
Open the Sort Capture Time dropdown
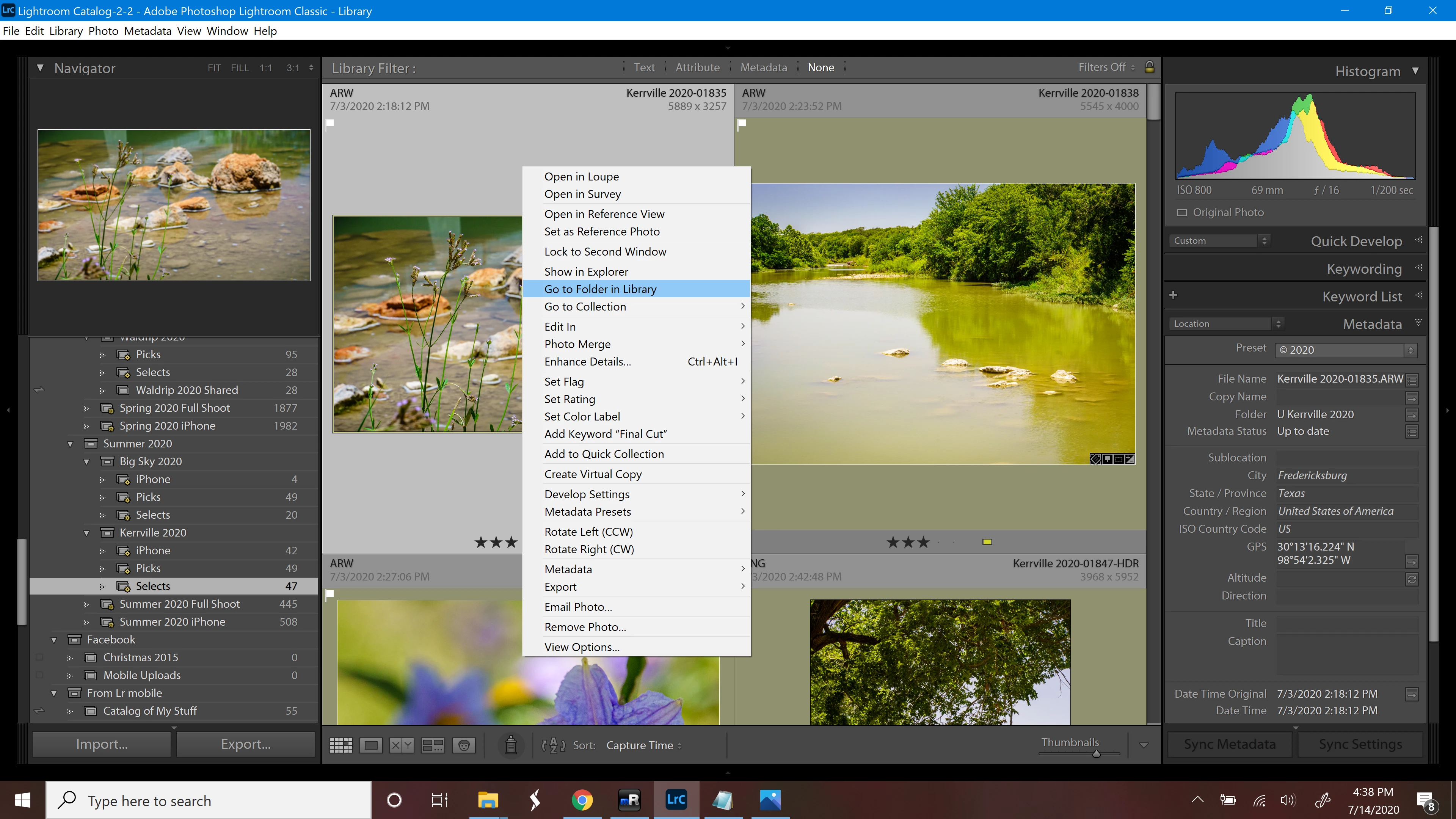click(643, 745)
